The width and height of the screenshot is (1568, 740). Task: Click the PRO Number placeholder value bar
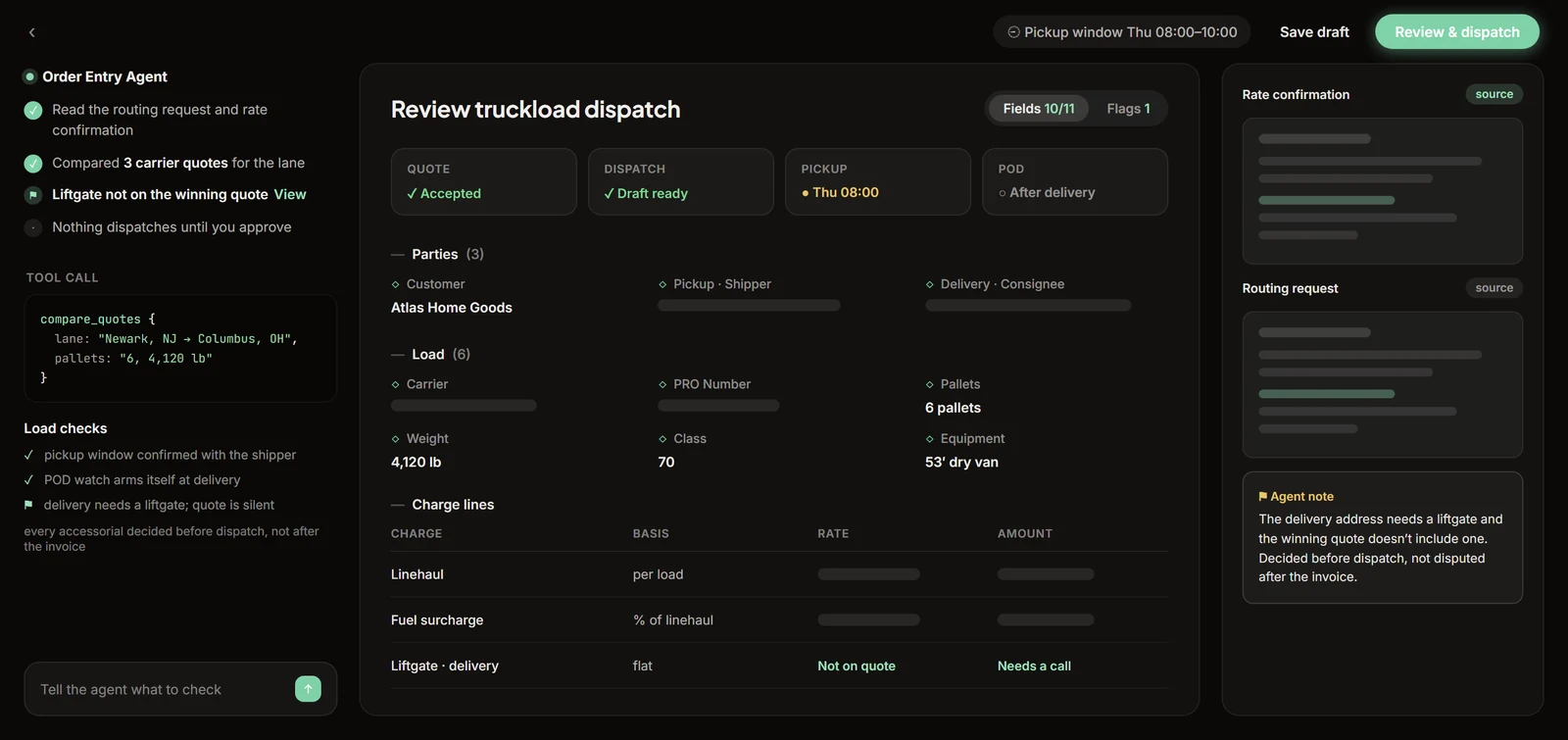(718, 406)
